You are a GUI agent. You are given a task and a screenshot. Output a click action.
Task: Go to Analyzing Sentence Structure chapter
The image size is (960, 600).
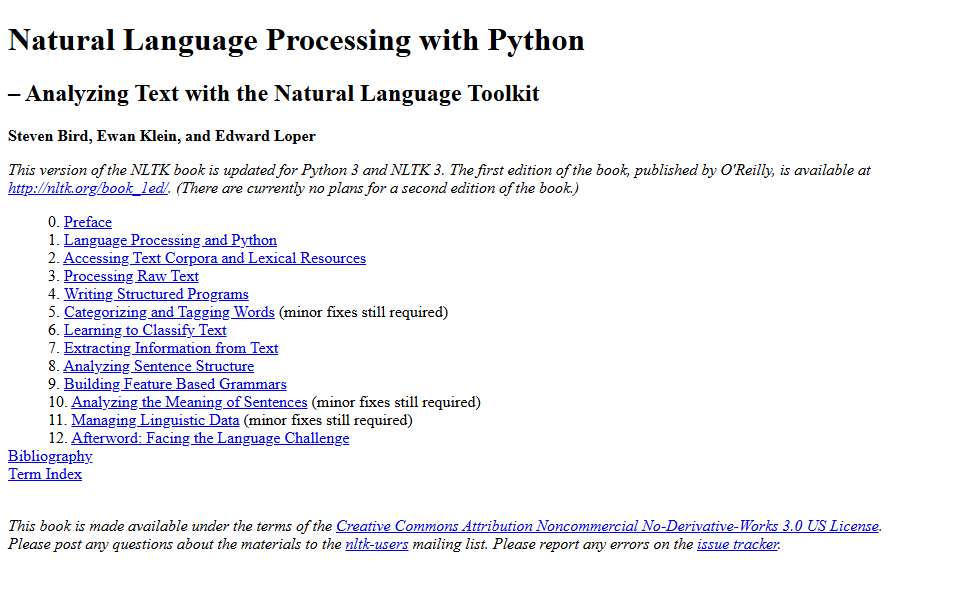pos(159,366)
